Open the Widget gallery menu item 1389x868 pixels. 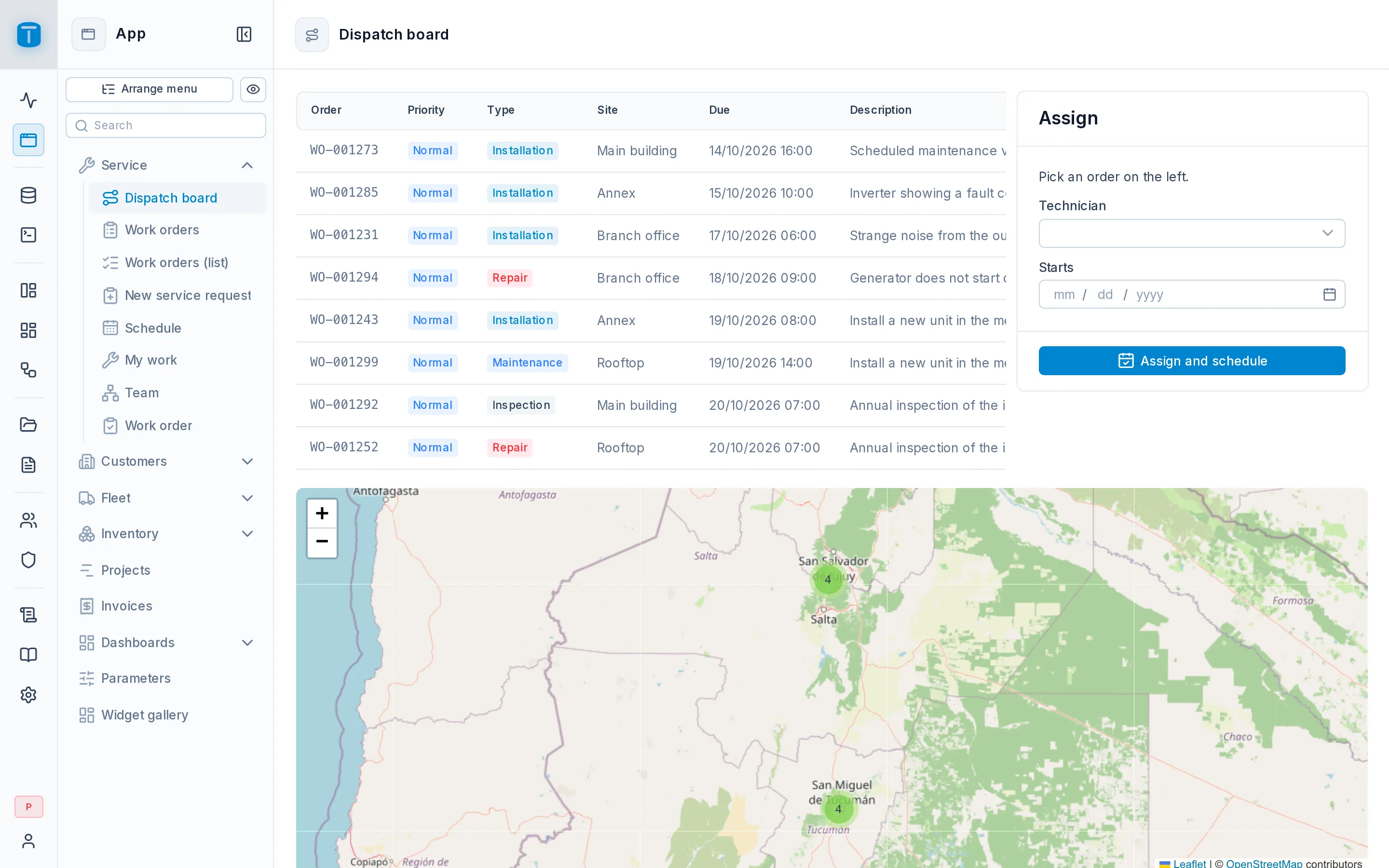(x=166, y=715)
